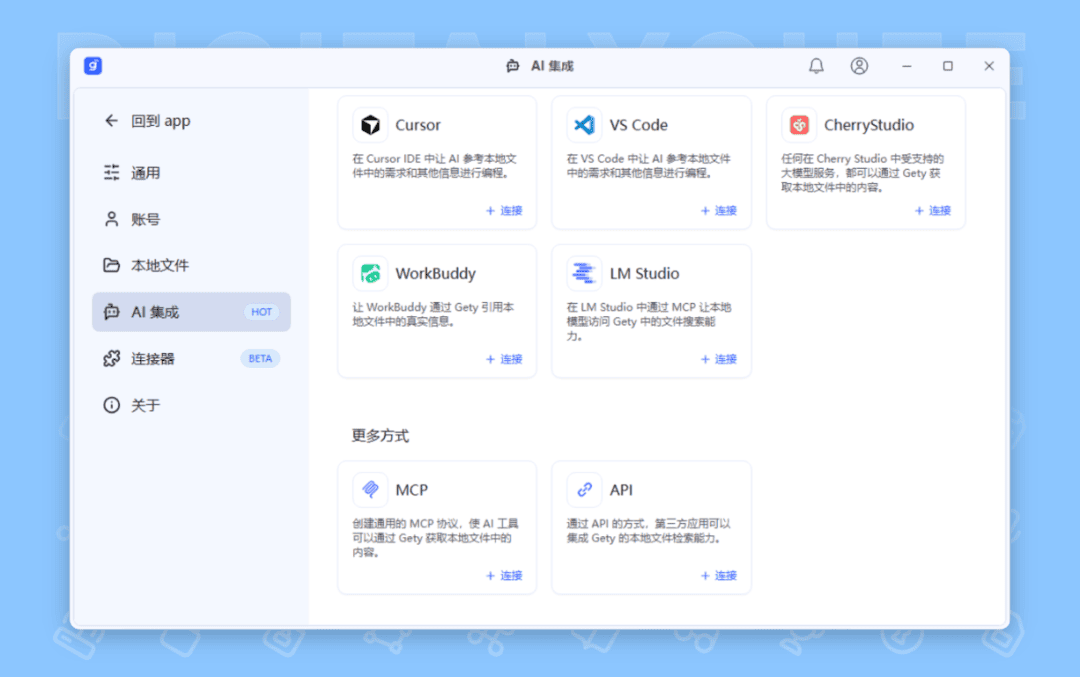Connect CherryStudio via 连接
Image resolution: width=1080 pixels, height=677 pixels.
(x=933, y=211)
